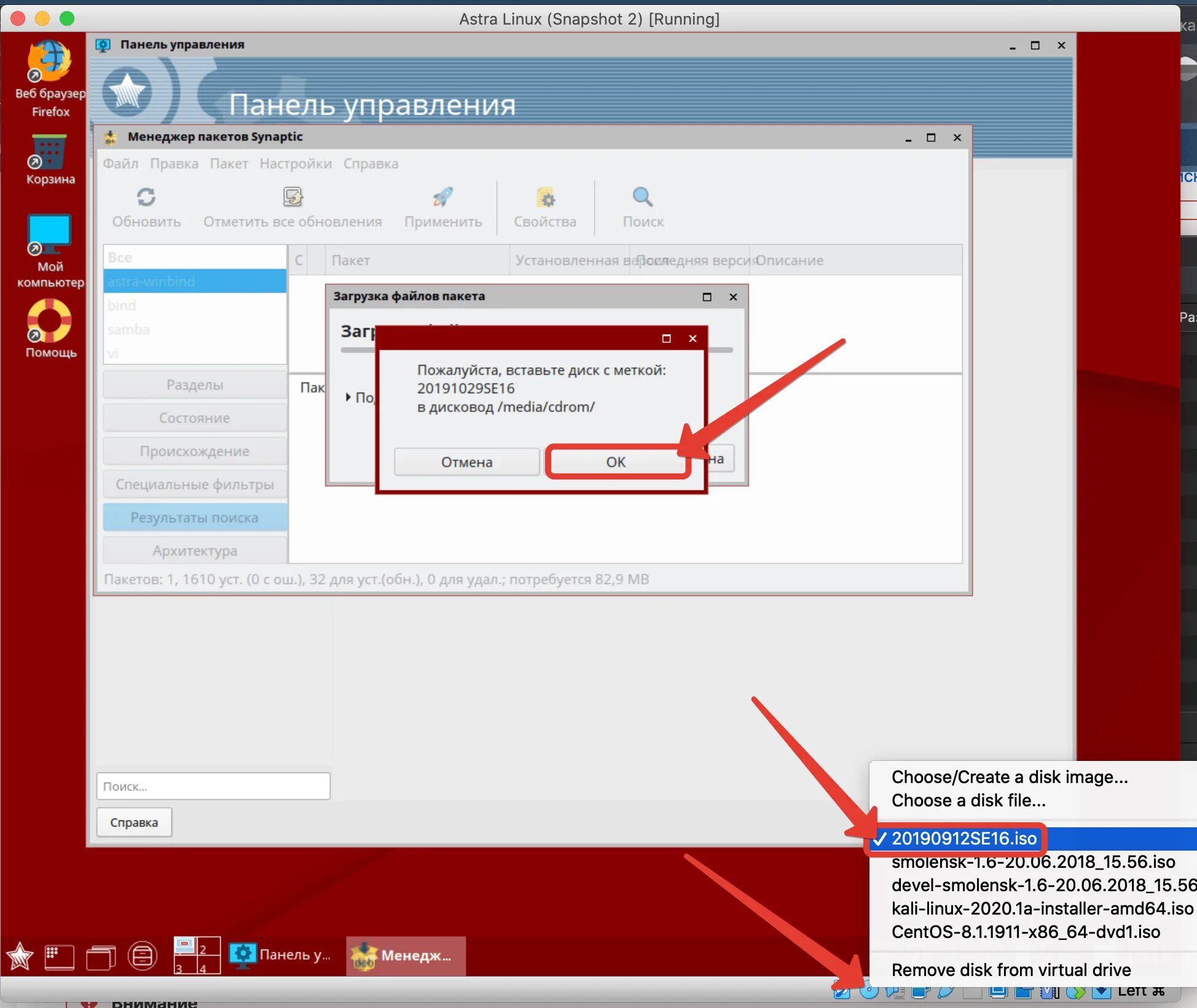Choose Remove disk from virtual drive
Screen dimensions: 1197x1008
1011,970
